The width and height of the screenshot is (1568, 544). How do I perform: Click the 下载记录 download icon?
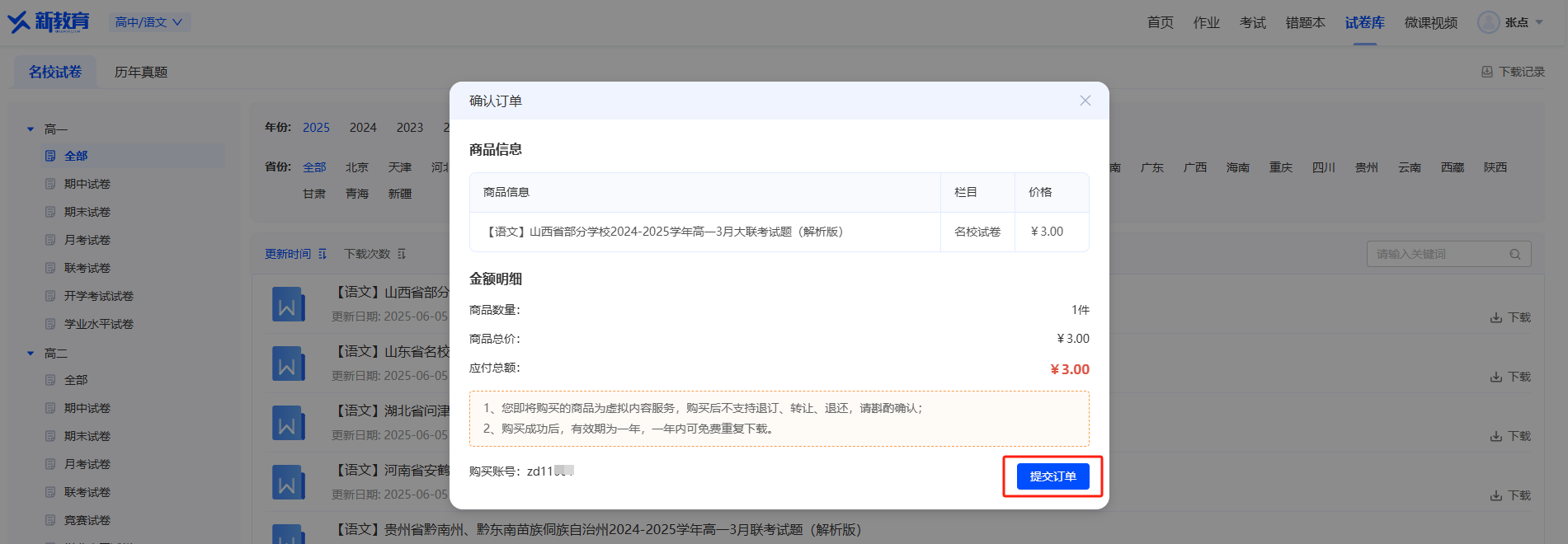pos(1487,72)
